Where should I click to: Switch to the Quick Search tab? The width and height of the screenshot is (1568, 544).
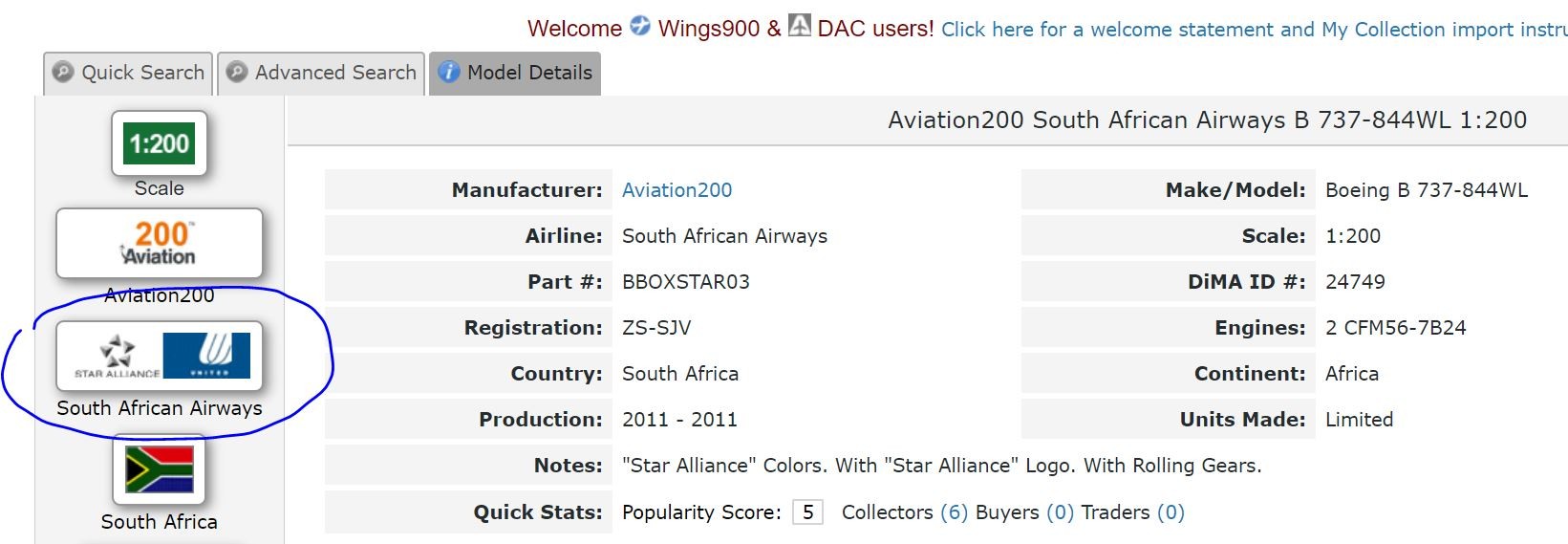[129, 74]
